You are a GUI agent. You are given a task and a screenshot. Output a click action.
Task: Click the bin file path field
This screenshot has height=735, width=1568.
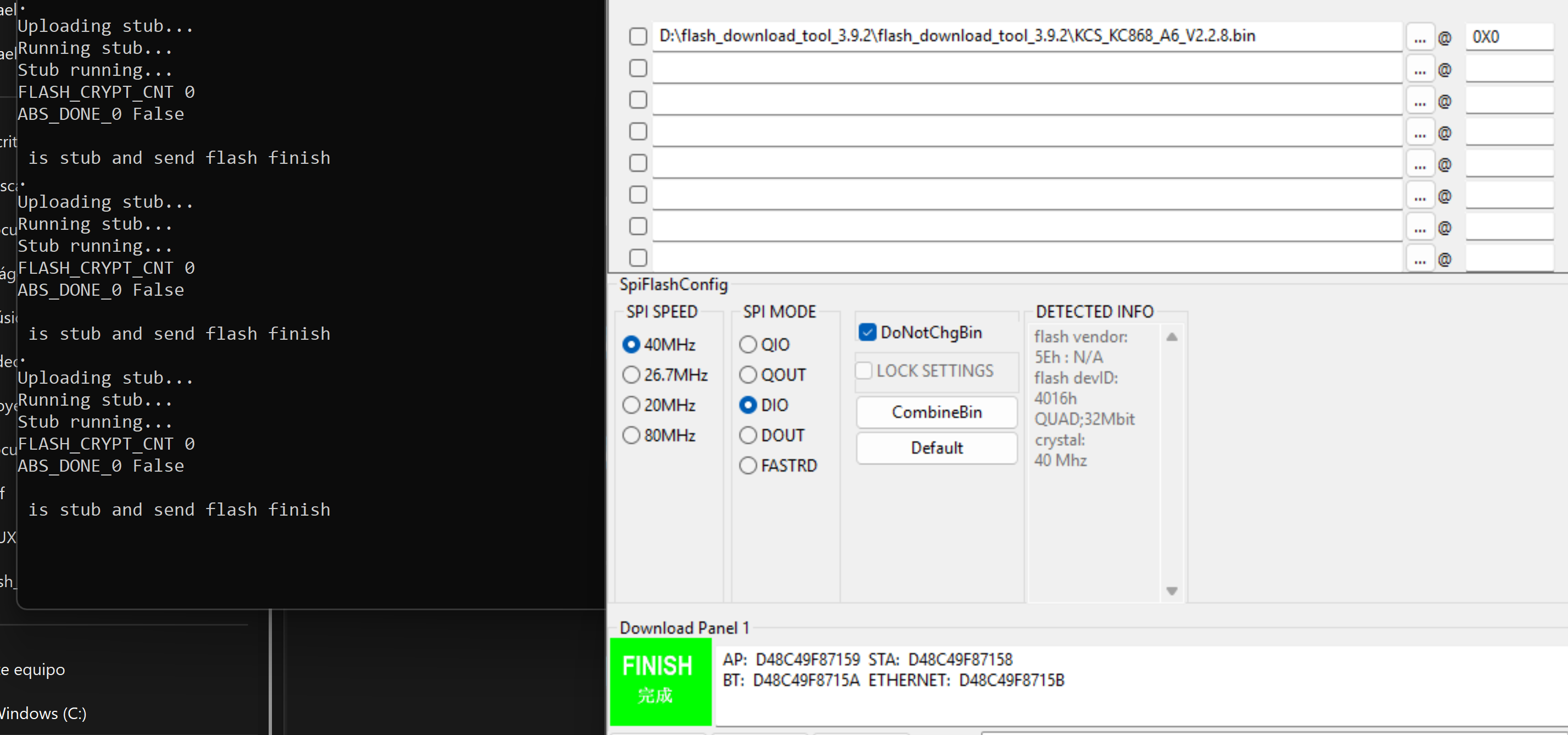point(1026,36)
